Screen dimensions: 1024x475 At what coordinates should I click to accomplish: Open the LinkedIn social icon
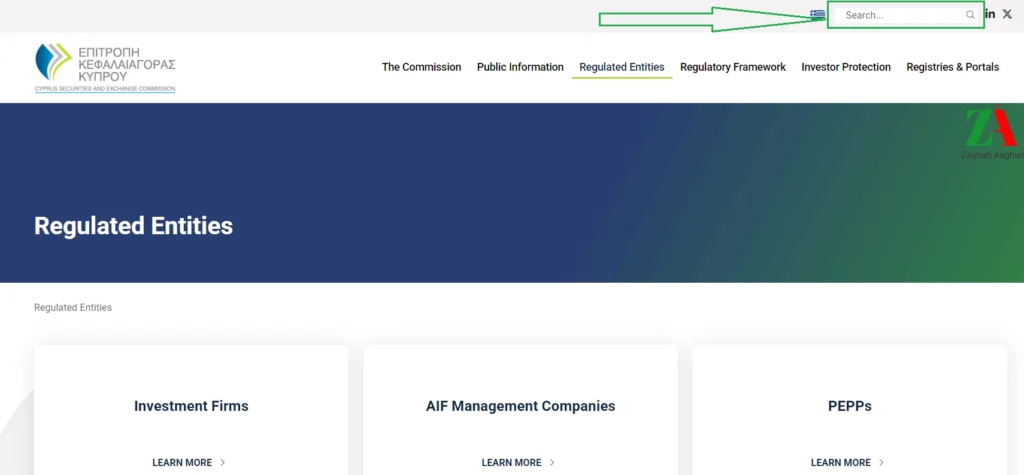[990, 14]
